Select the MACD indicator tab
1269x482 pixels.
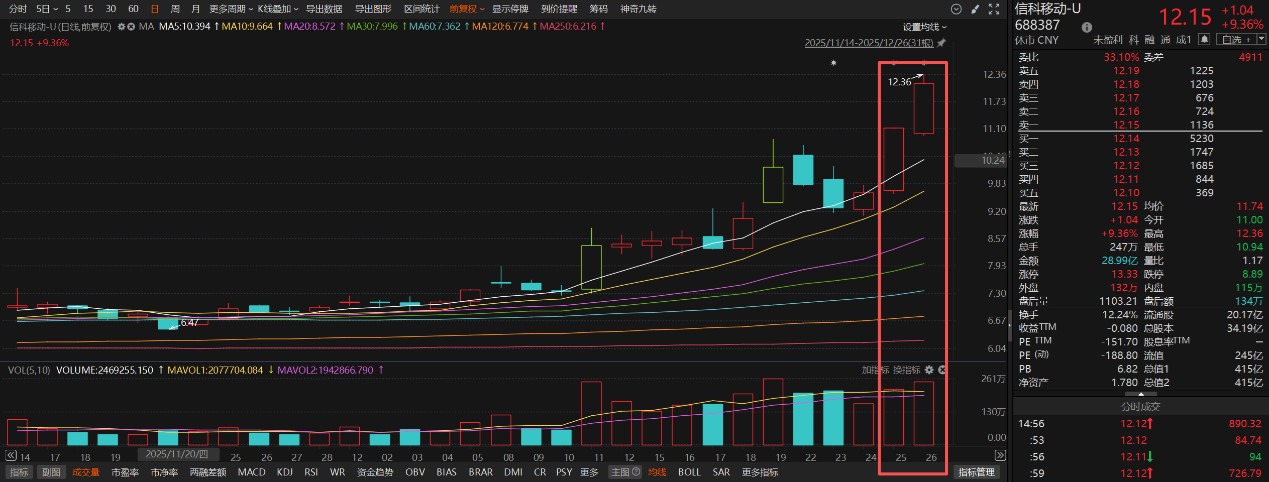tap(251, 472)
